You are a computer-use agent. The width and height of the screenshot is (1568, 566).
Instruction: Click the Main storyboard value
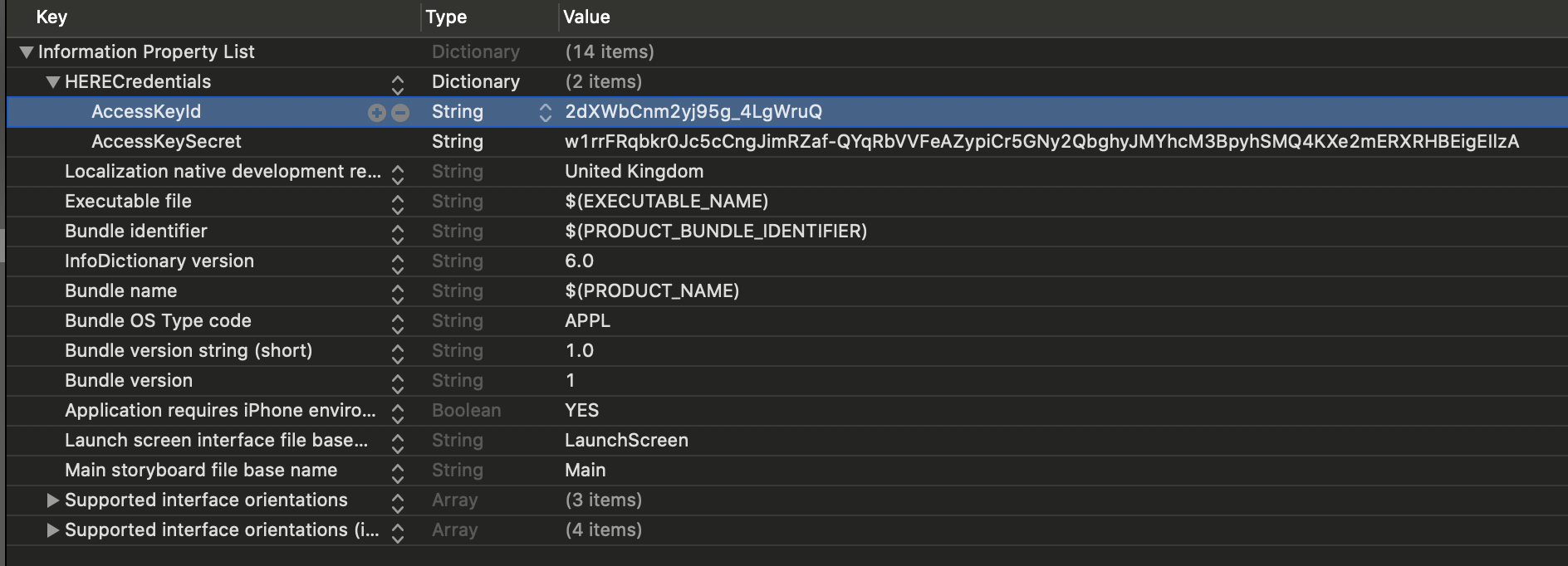(x=586, y=471)
